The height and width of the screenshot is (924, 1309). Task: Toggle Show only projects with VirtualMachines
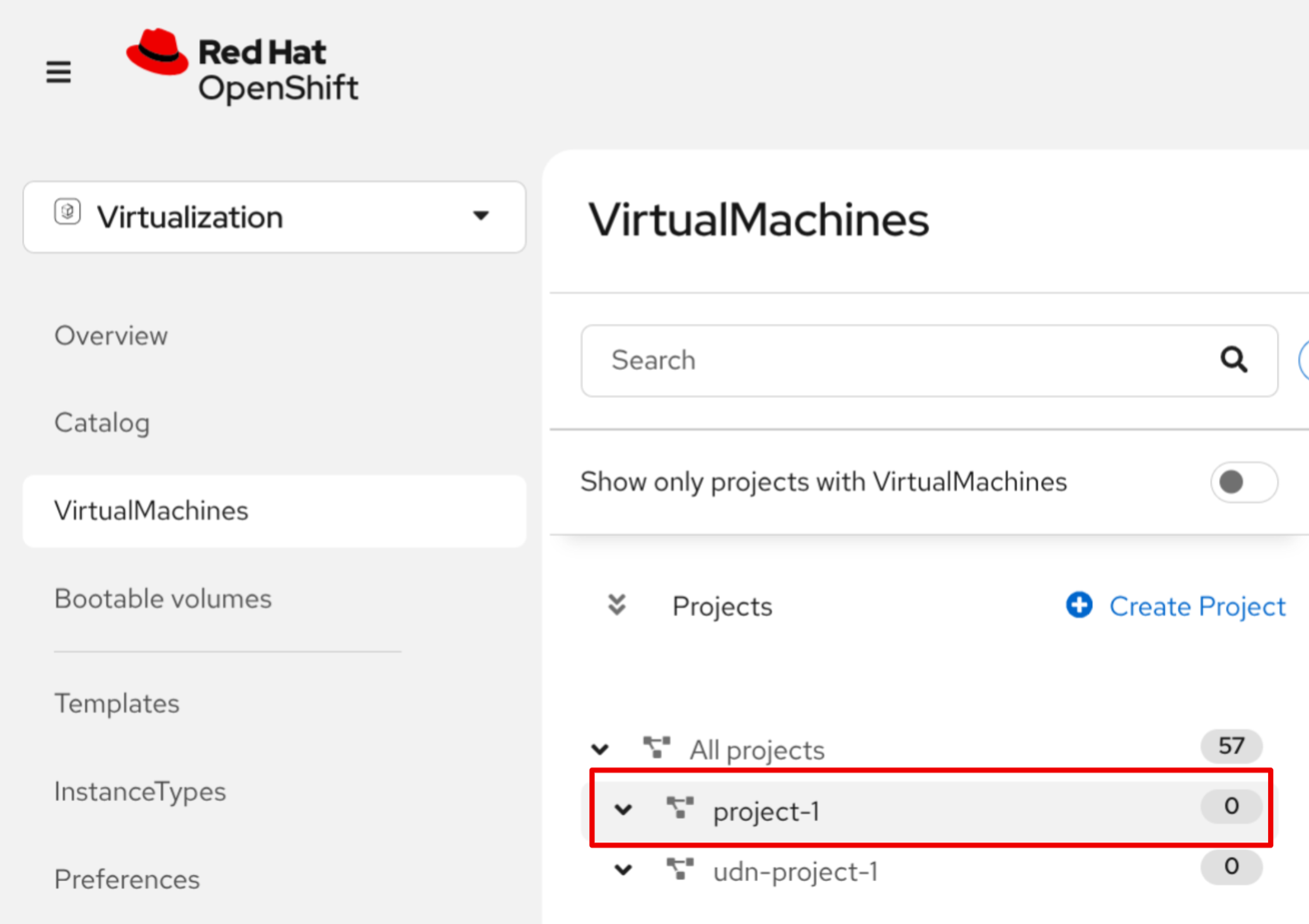1243,482
